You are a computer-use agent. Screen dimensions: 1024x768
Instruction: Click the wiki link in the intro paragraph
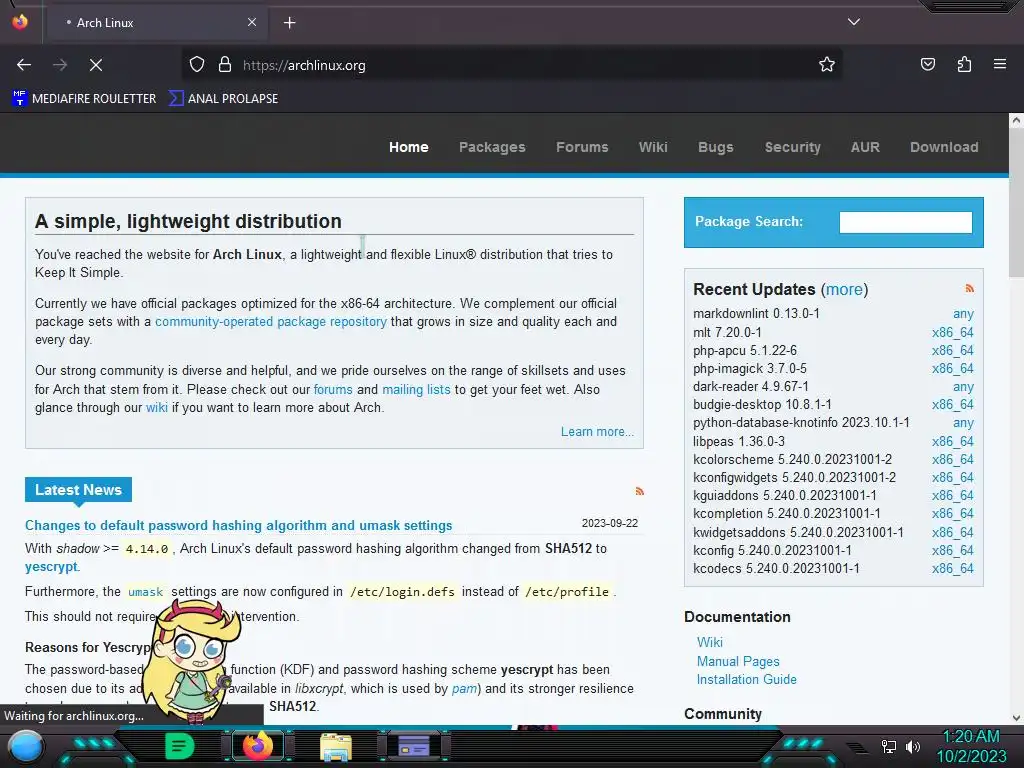point(157,408)
